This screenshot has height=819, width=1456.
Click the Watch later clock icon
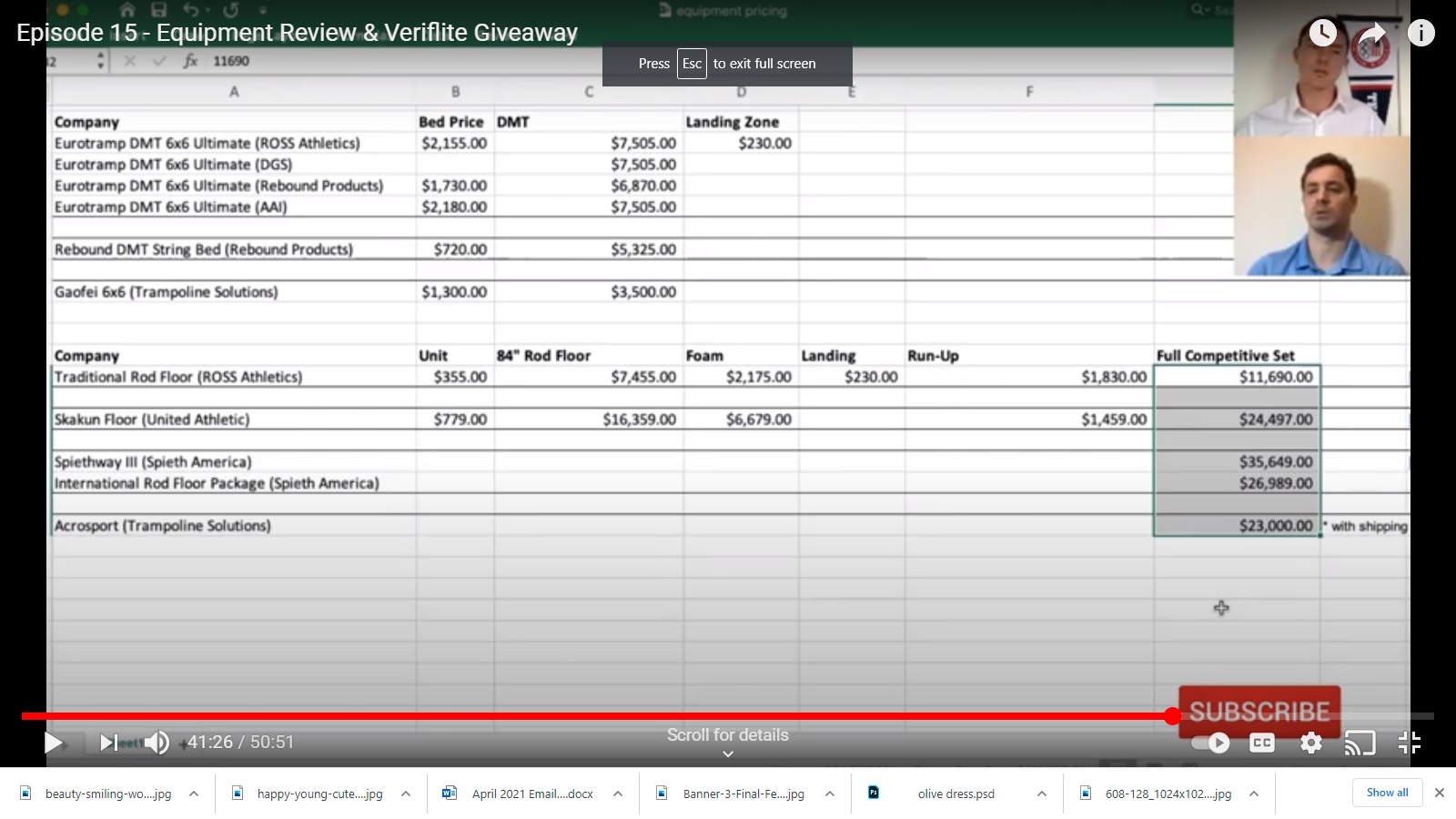pos(1323,34)
